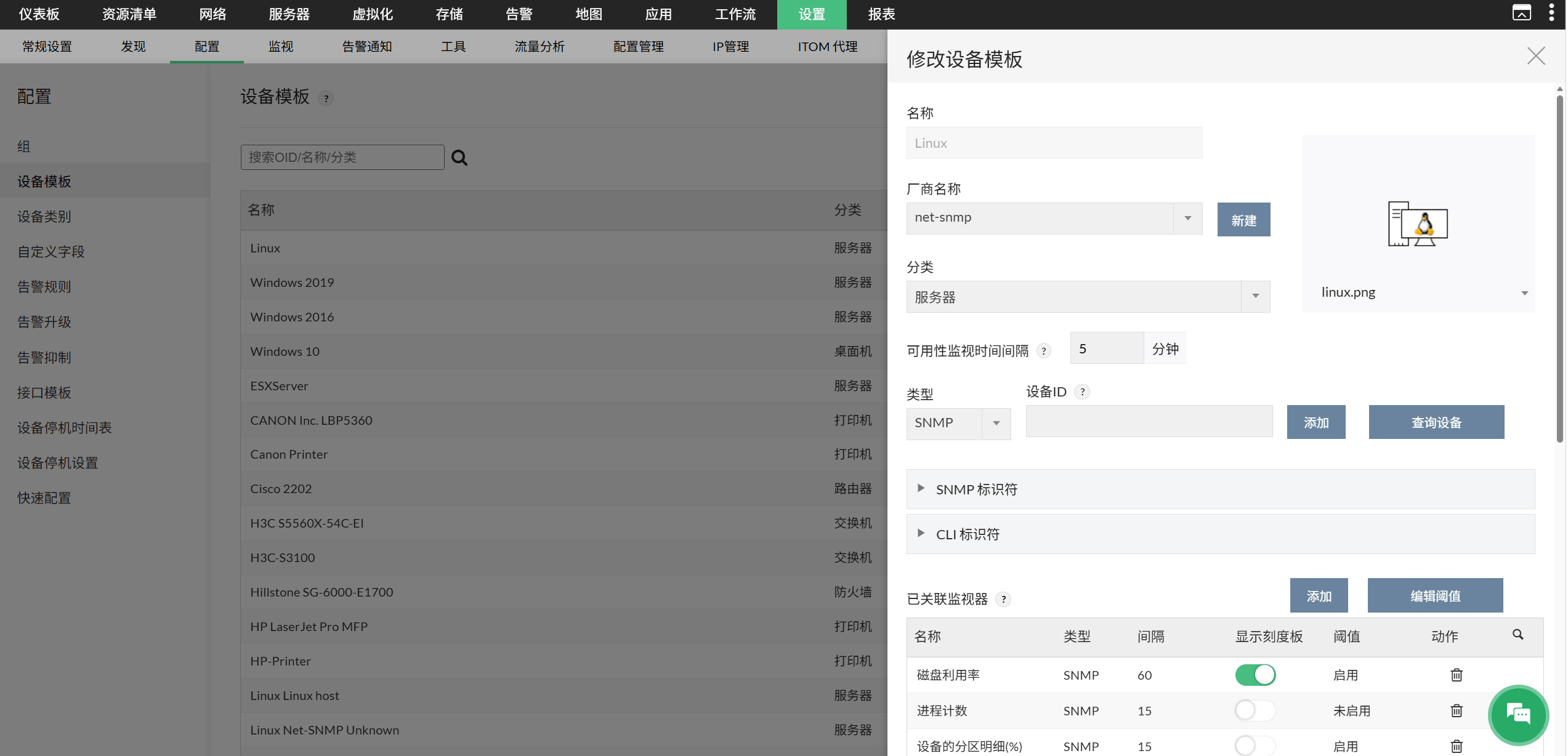Open 设备类别 in the sidebar
Viewport: 1568px width, 756px height.
pyautogui.click(x=44, y=216)
